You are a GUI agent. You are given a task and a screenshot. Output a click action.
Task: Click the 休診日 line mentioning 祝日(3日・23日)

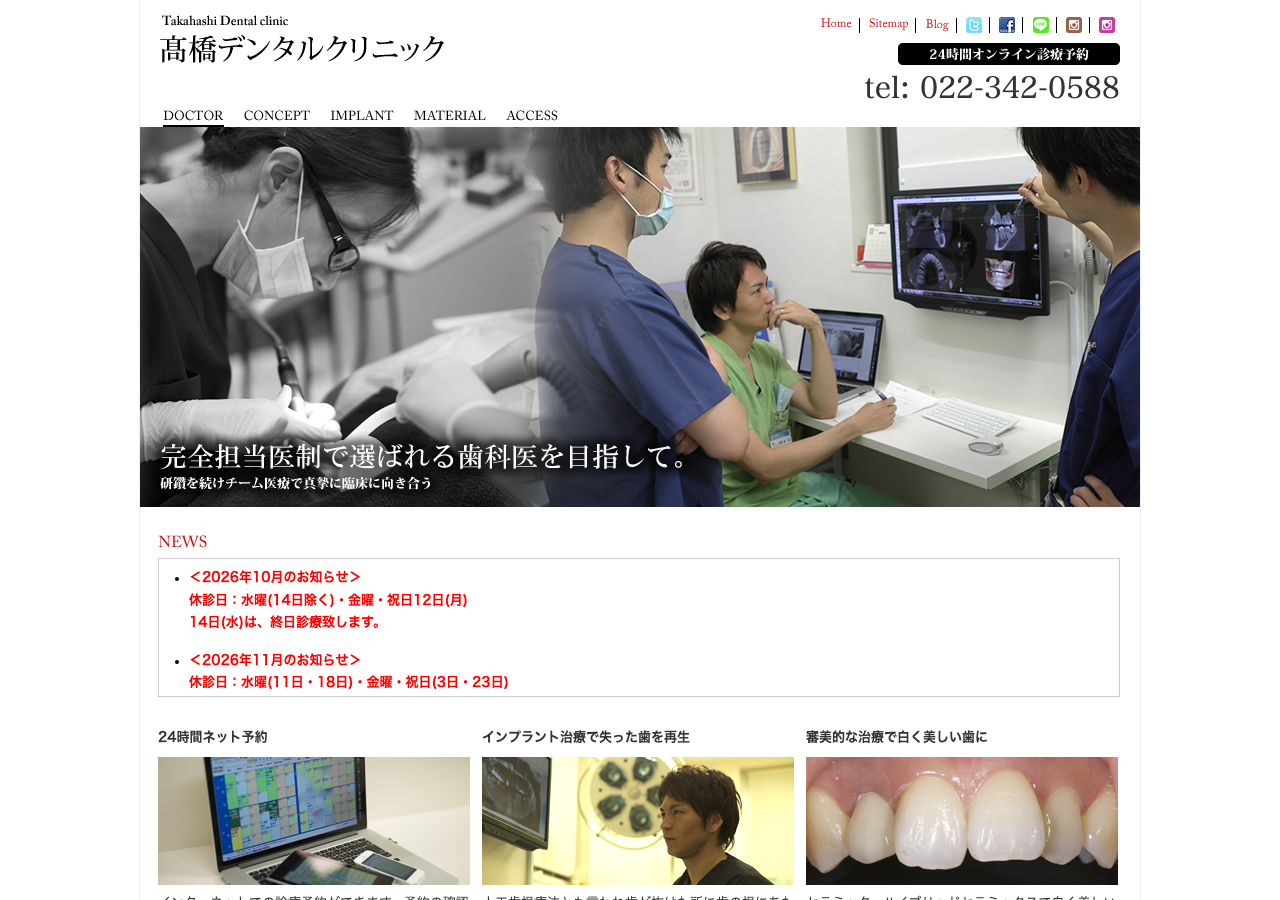349,682
